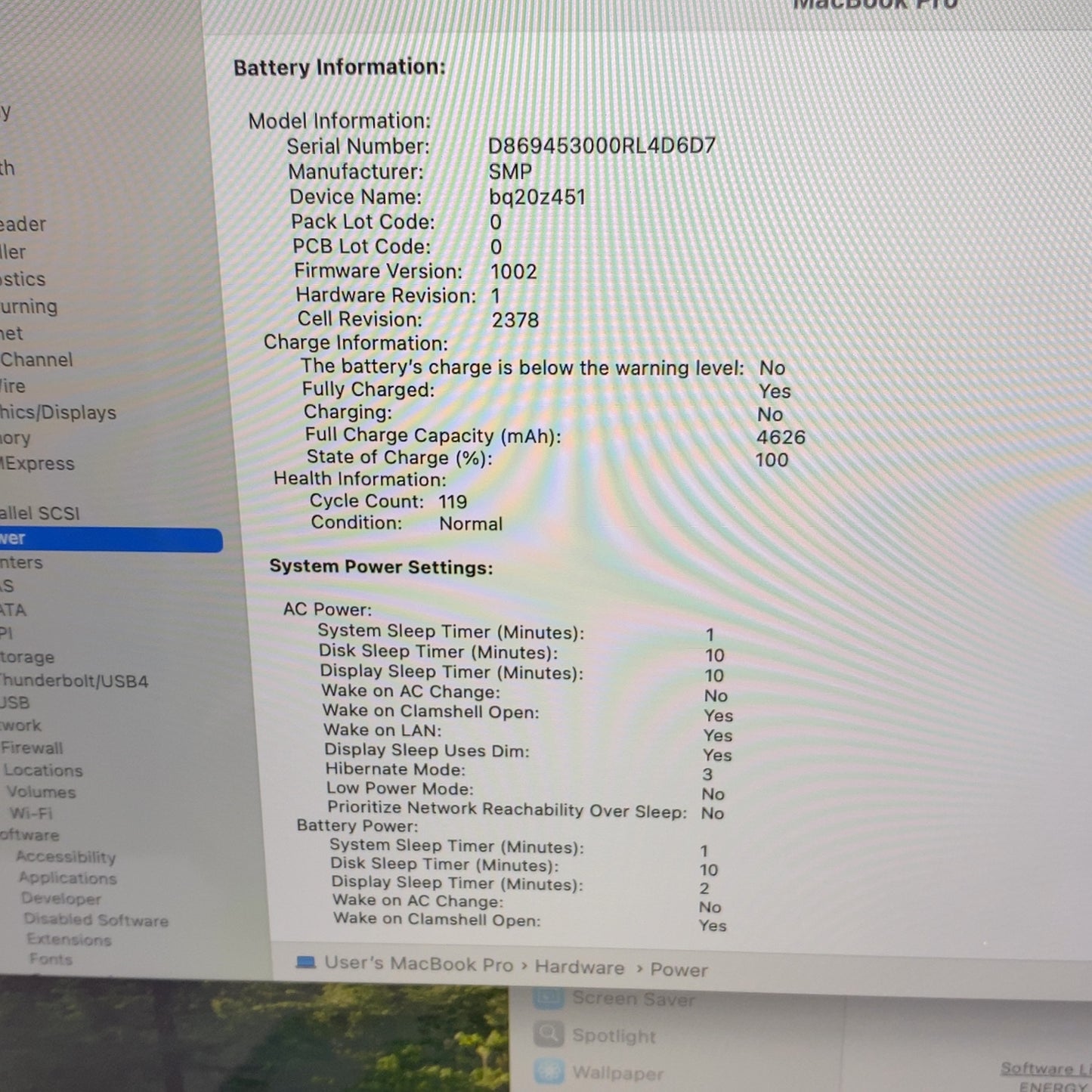The width and height of the screenshot is (1092, 1092).
Task: Click Cycle Count value 119
Action: click(x=453, y=502)
